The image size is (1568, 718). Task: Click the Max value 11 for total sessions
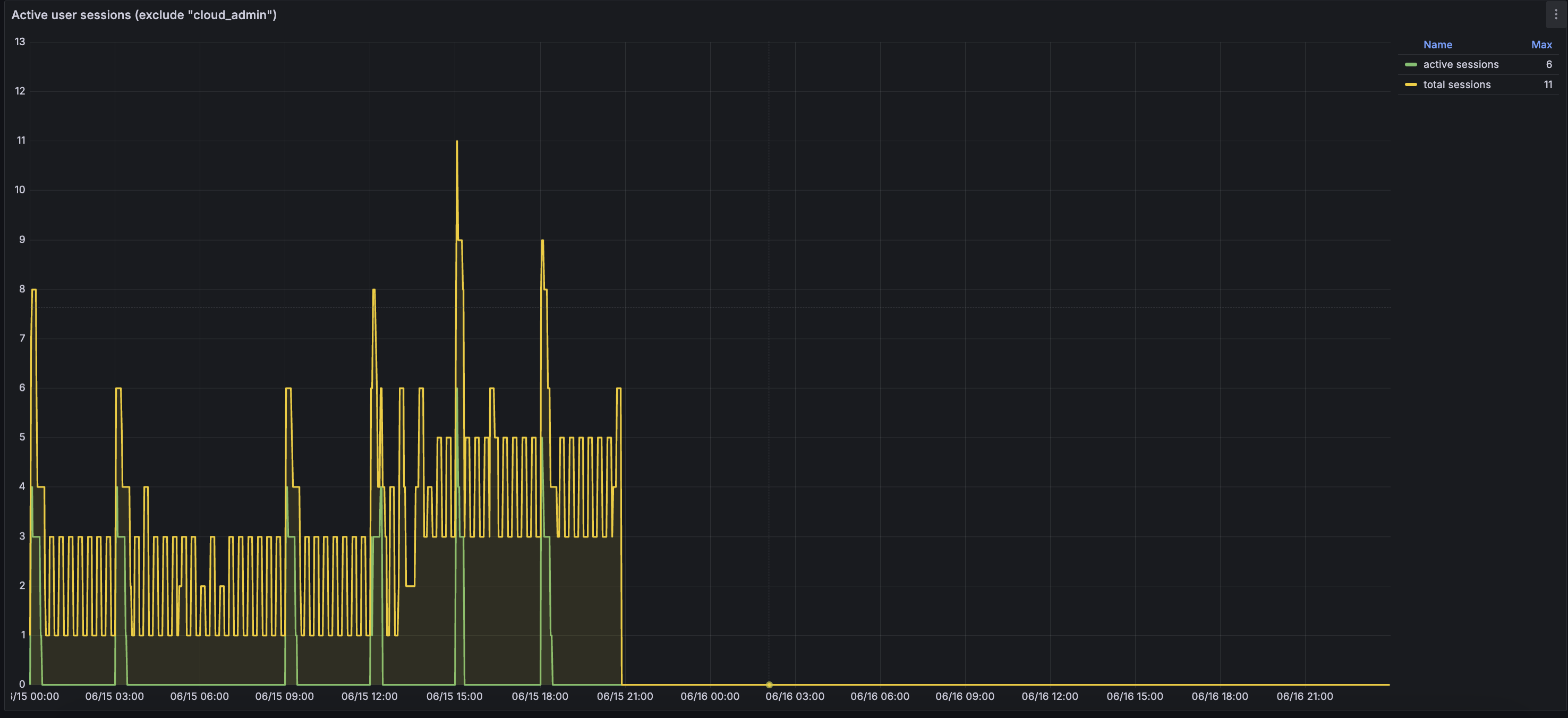click(1547, 84)
